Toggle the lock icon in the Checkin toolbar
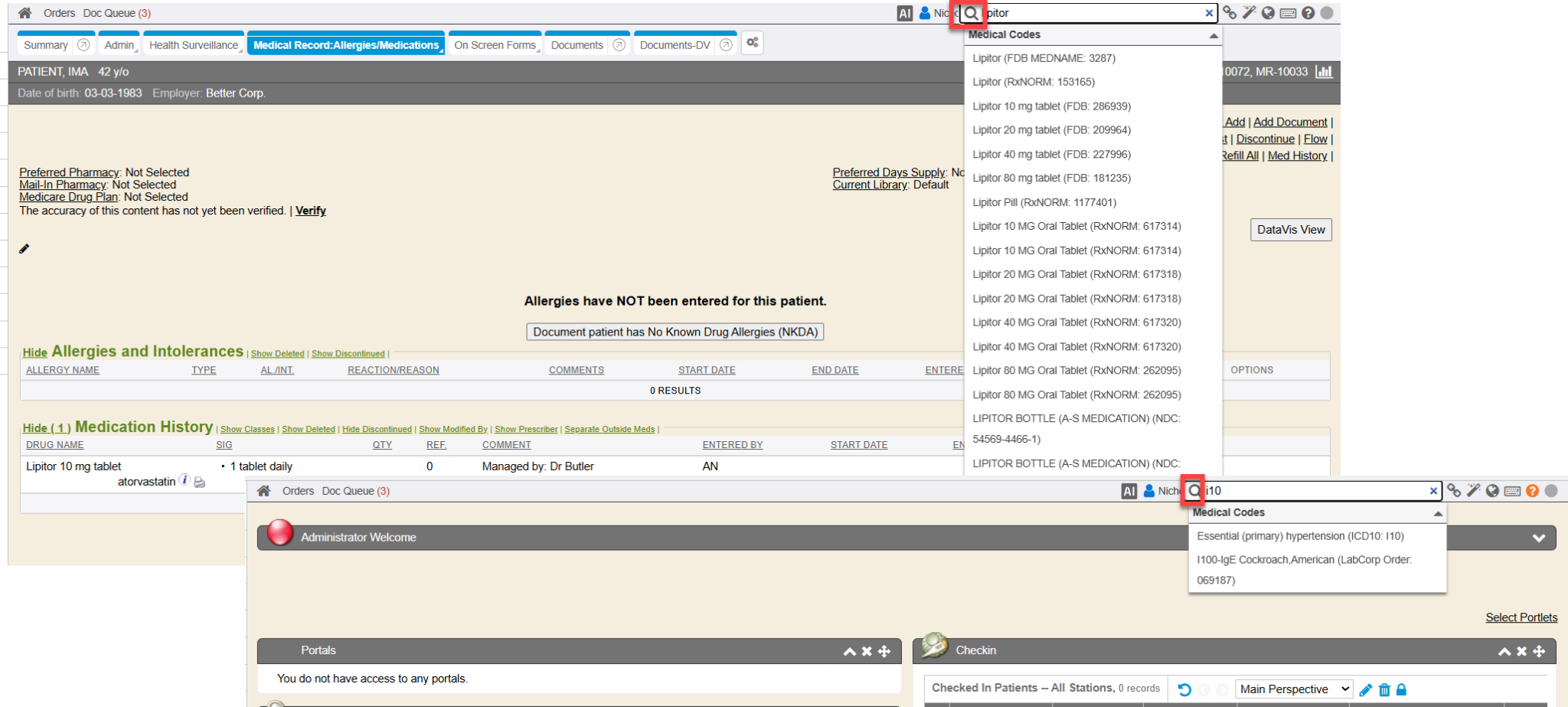The height and width of the screenshot is (707, 1568). click(x=1401, y=689)
